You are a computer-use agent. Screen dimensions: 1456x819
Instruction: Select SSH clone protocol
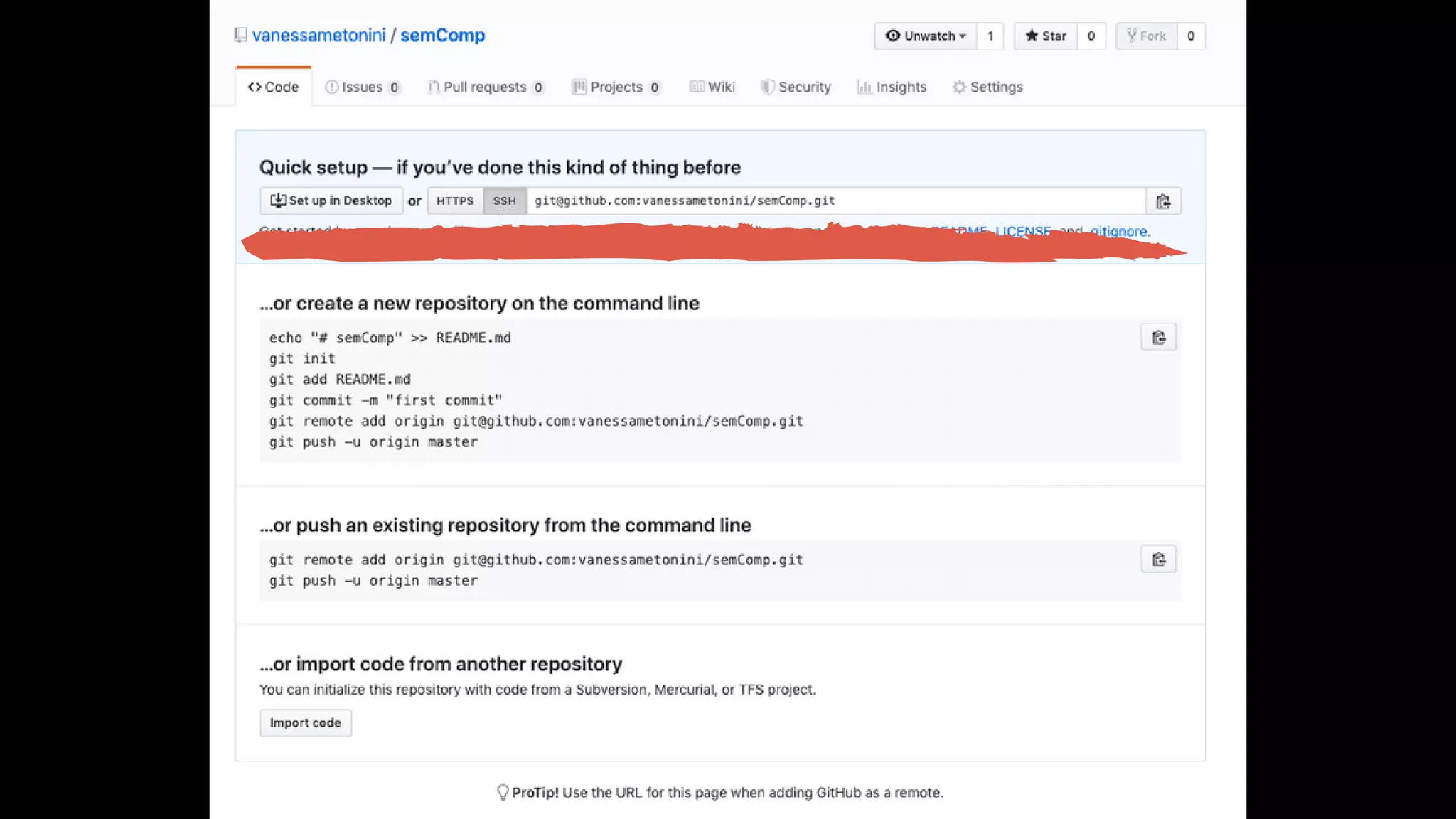pos(504,201)
